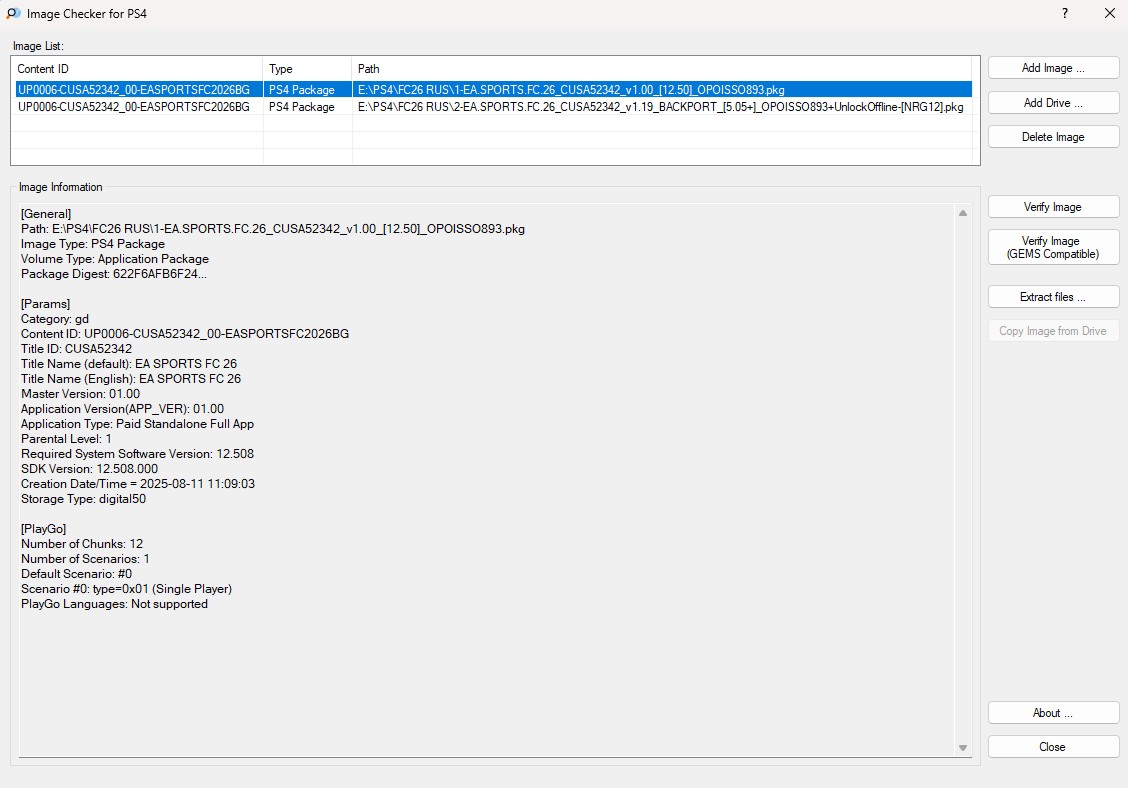Click the Type column header
The image size is (1128, 788).
pyautogui.click(x=307, y=69)
